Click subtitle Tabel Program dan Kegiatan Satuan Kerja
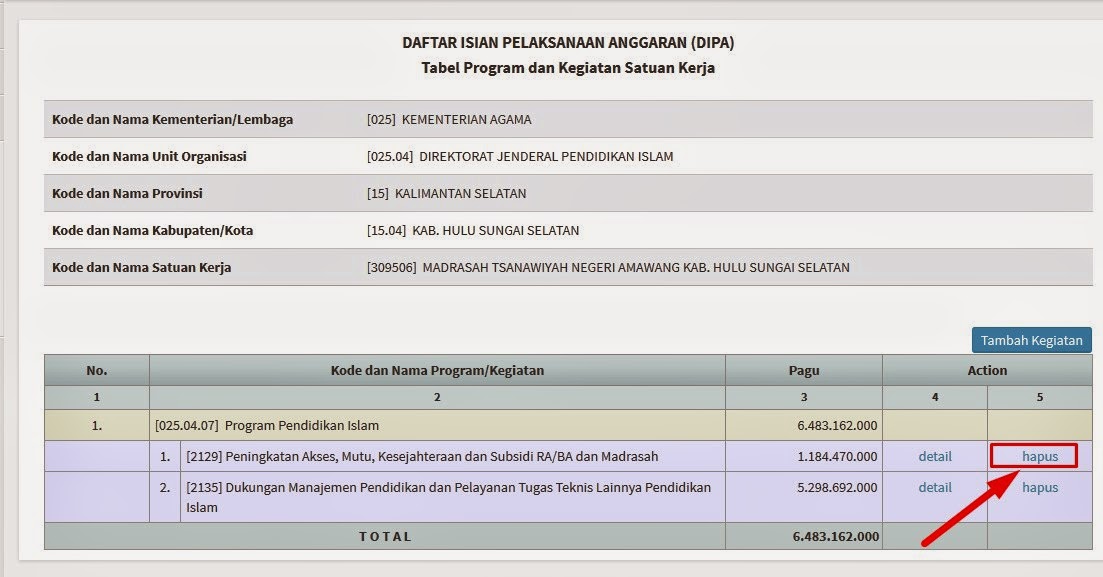This screenshot has height=577, width=1103. (568, 68)
